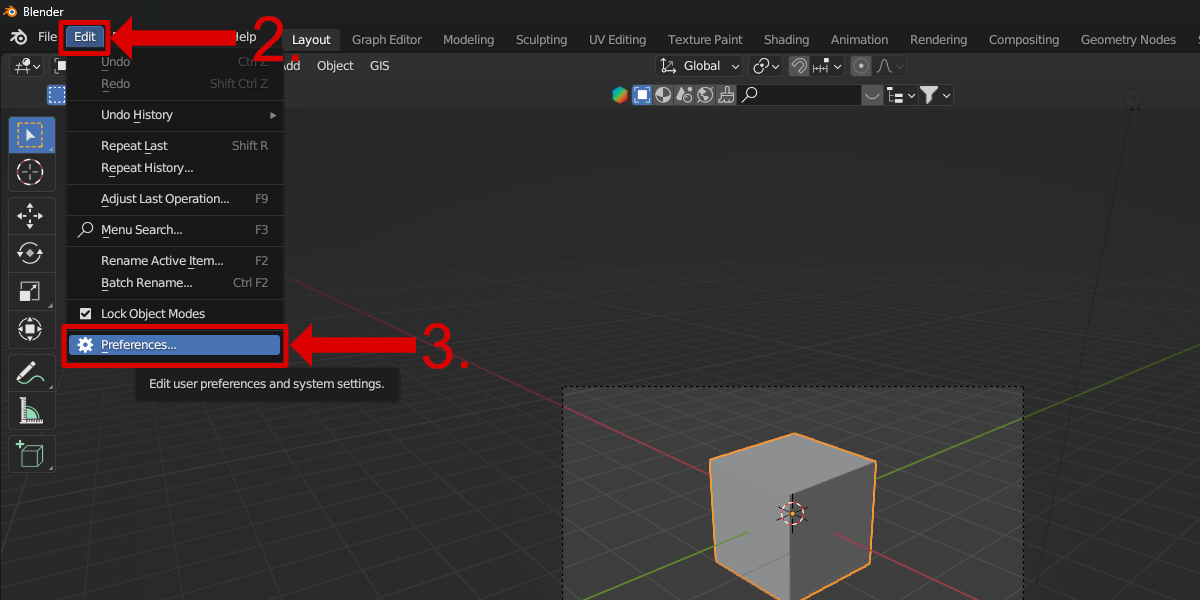Image resolution: width=1200 pixels, height=600 pixels.
Task: Click the paint brush icon
Action: click(727, 95)
